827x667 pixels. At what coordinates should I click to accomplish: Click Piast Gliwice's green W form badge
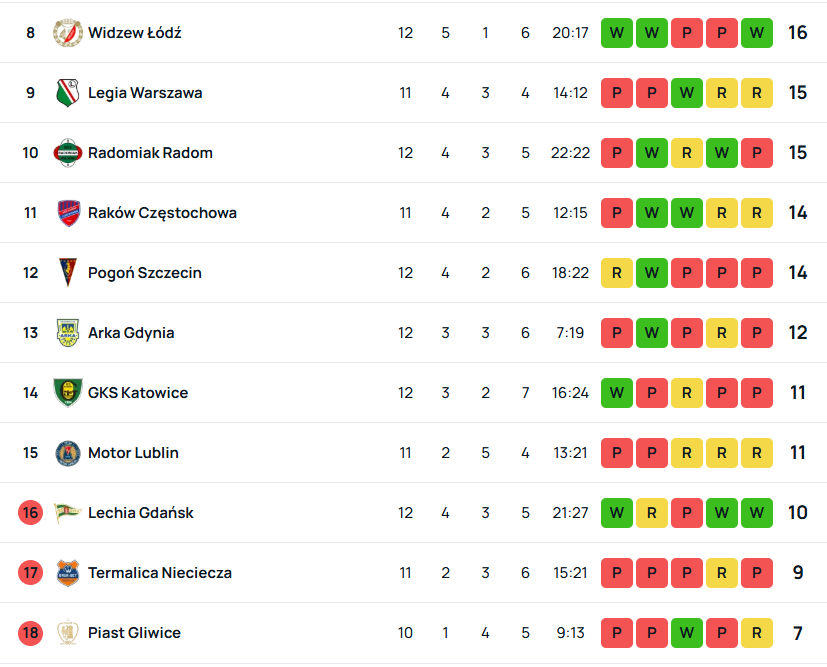point(686,633)
